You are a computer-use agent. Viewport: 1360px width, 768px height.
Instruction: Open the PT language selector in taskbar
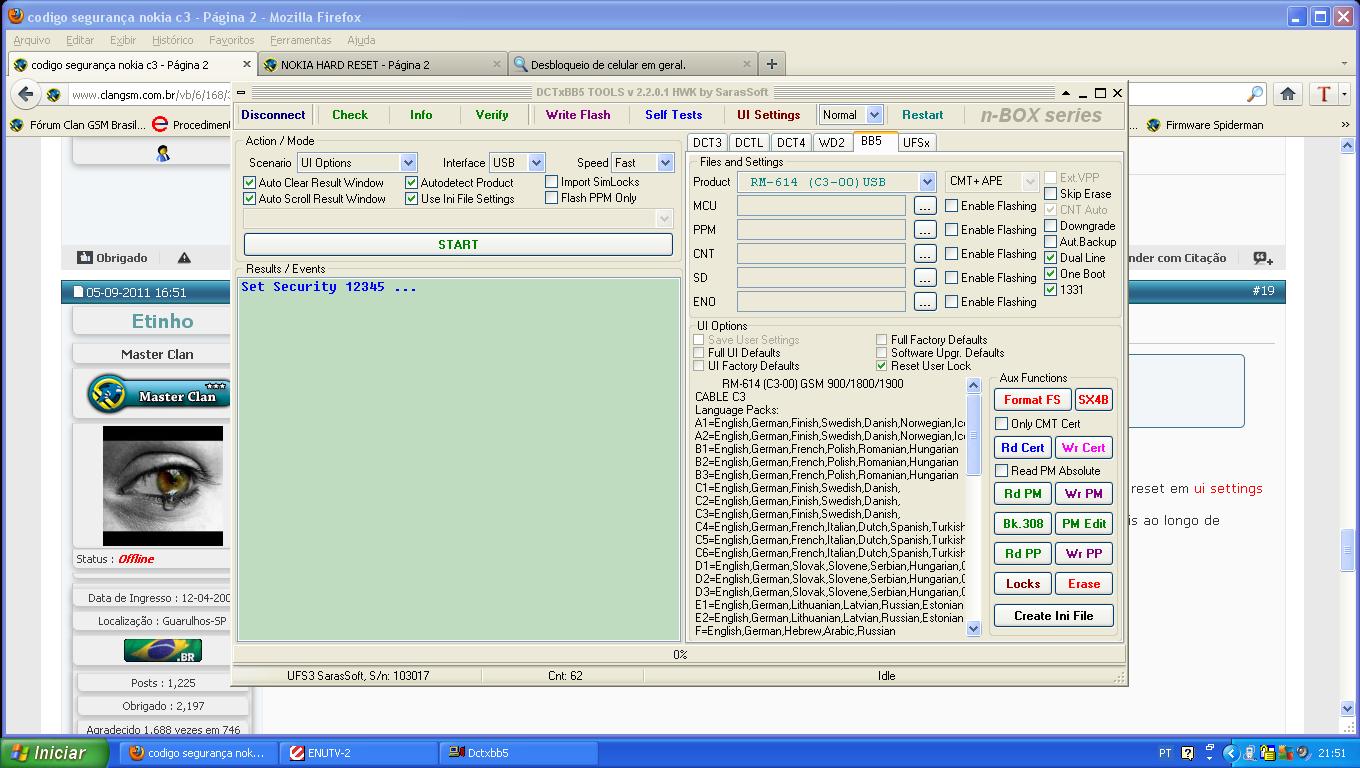(1165, 753)
